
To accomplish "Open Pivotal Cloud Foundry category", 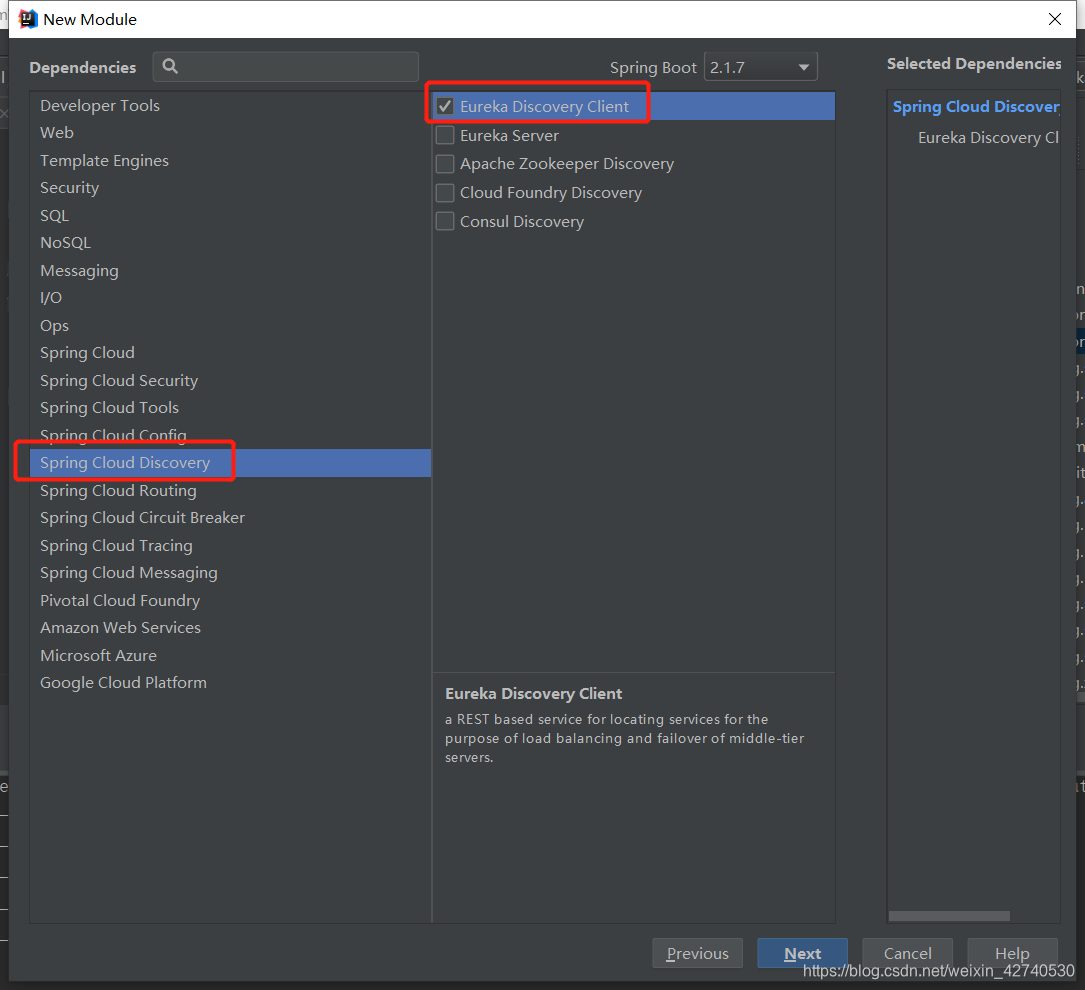I will [230, 601].
